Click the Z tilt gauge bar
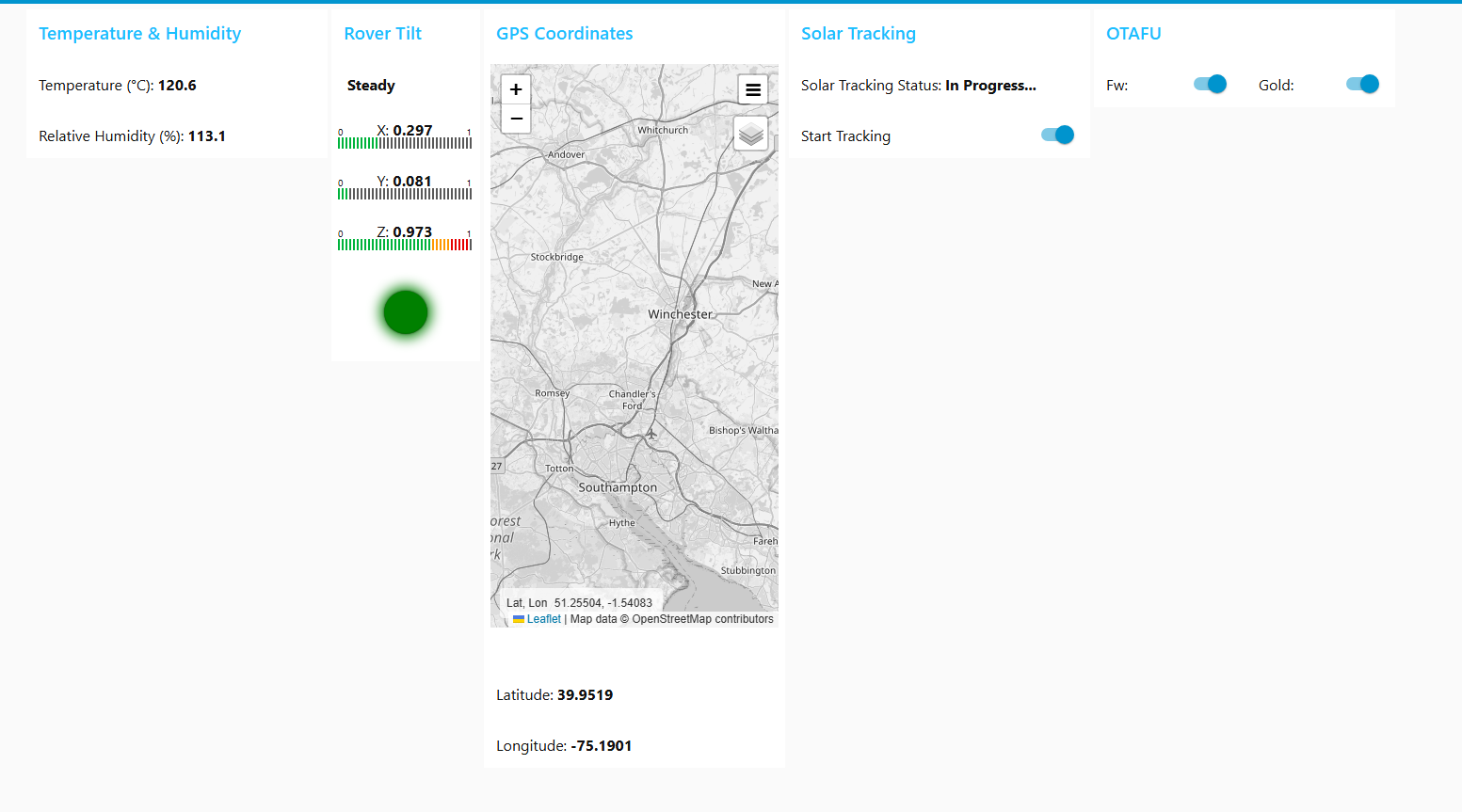 405,245
